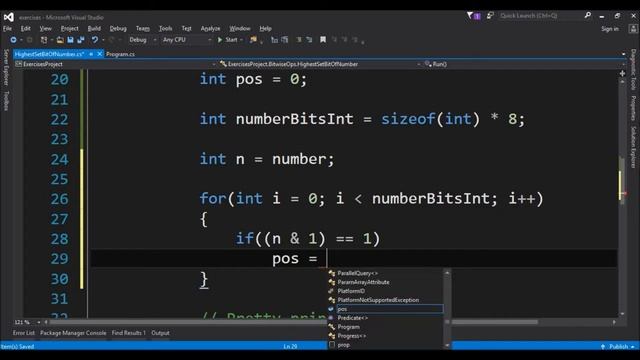The height and width of the screenshot is (360, 640).
Task: Open the tab list overflow arrow
Action: pos(623,54)
